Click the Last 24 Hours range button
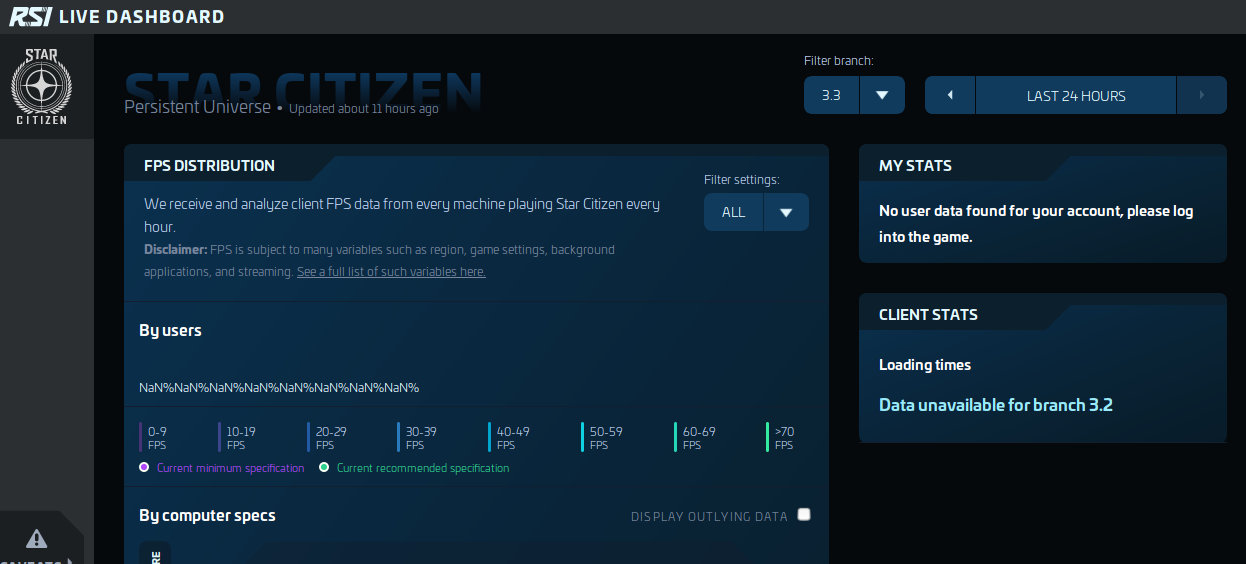The image size is (1246, 564). click(1075, 96)
